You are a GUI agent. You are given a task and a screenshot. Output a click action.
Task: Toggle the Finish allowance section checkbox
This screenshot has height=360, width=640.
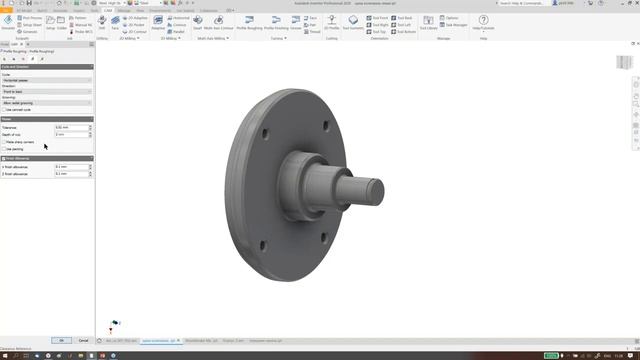click(4, 158)
